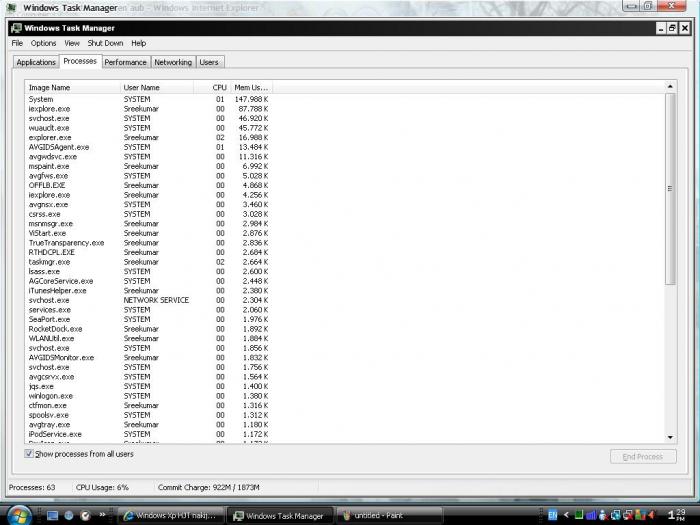Switch to Windows Xp HJT taskbar button
The height and width of the screenshot is (525, 700).
coord(171,516)
